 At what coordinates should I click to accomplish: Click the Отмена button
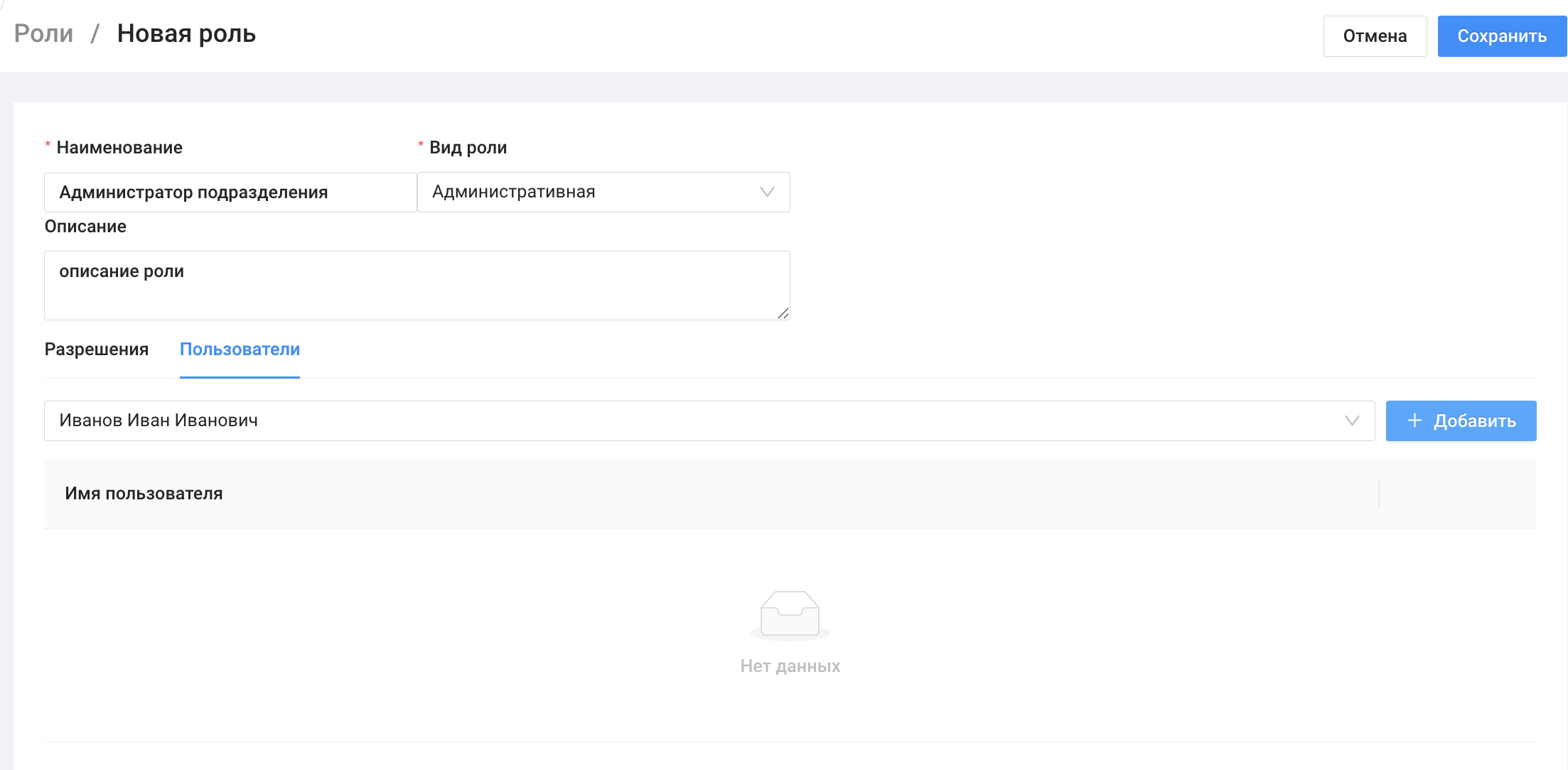1375,36
